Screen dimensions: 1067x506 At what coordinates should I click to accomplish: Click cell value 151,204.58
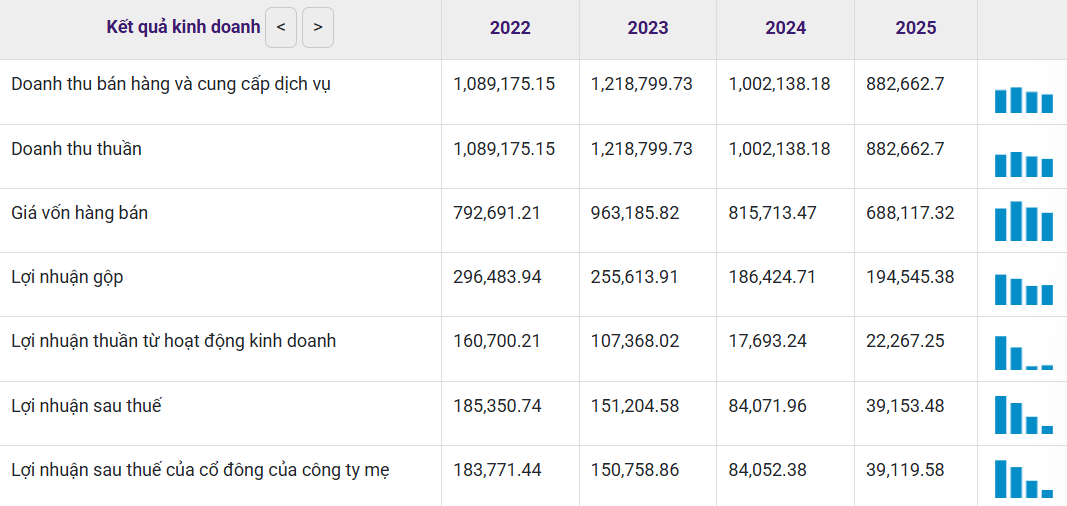click(635, 406)
